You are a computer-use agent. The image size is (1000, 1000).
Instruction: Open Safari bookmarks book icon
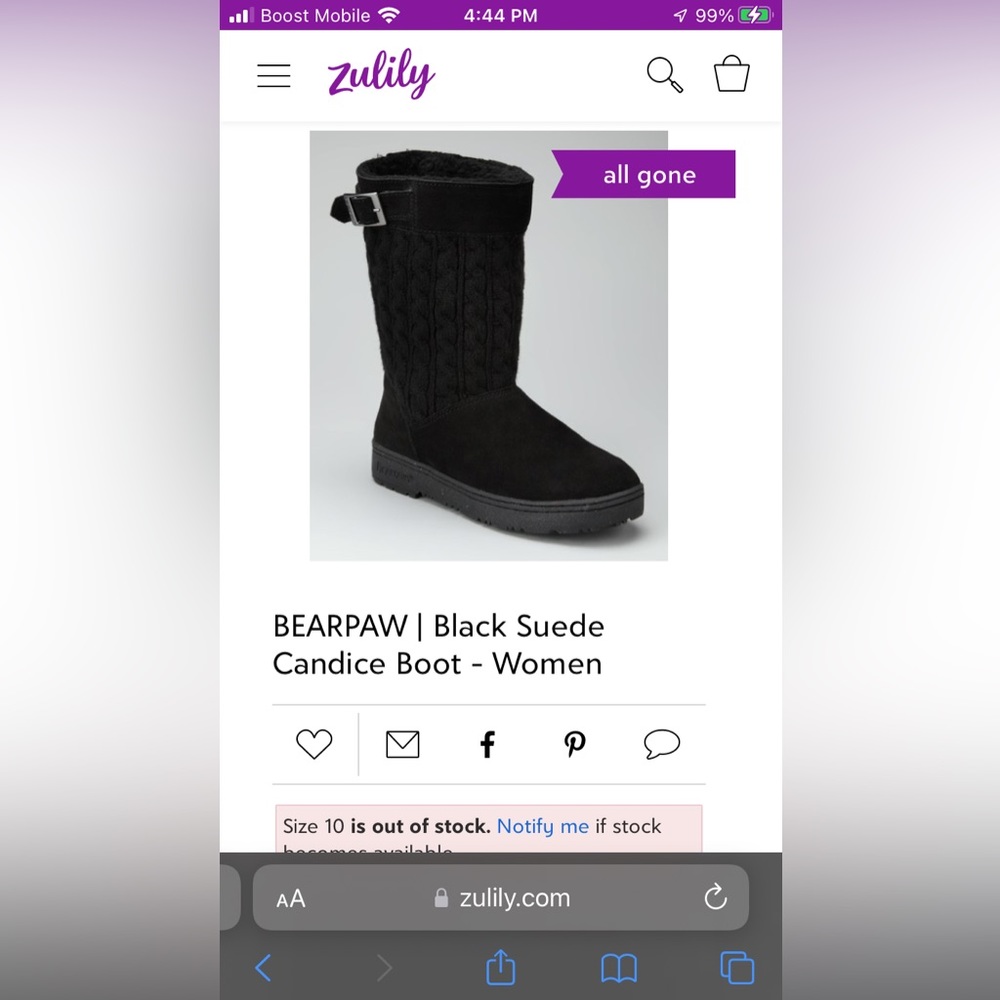coord(619,968)
